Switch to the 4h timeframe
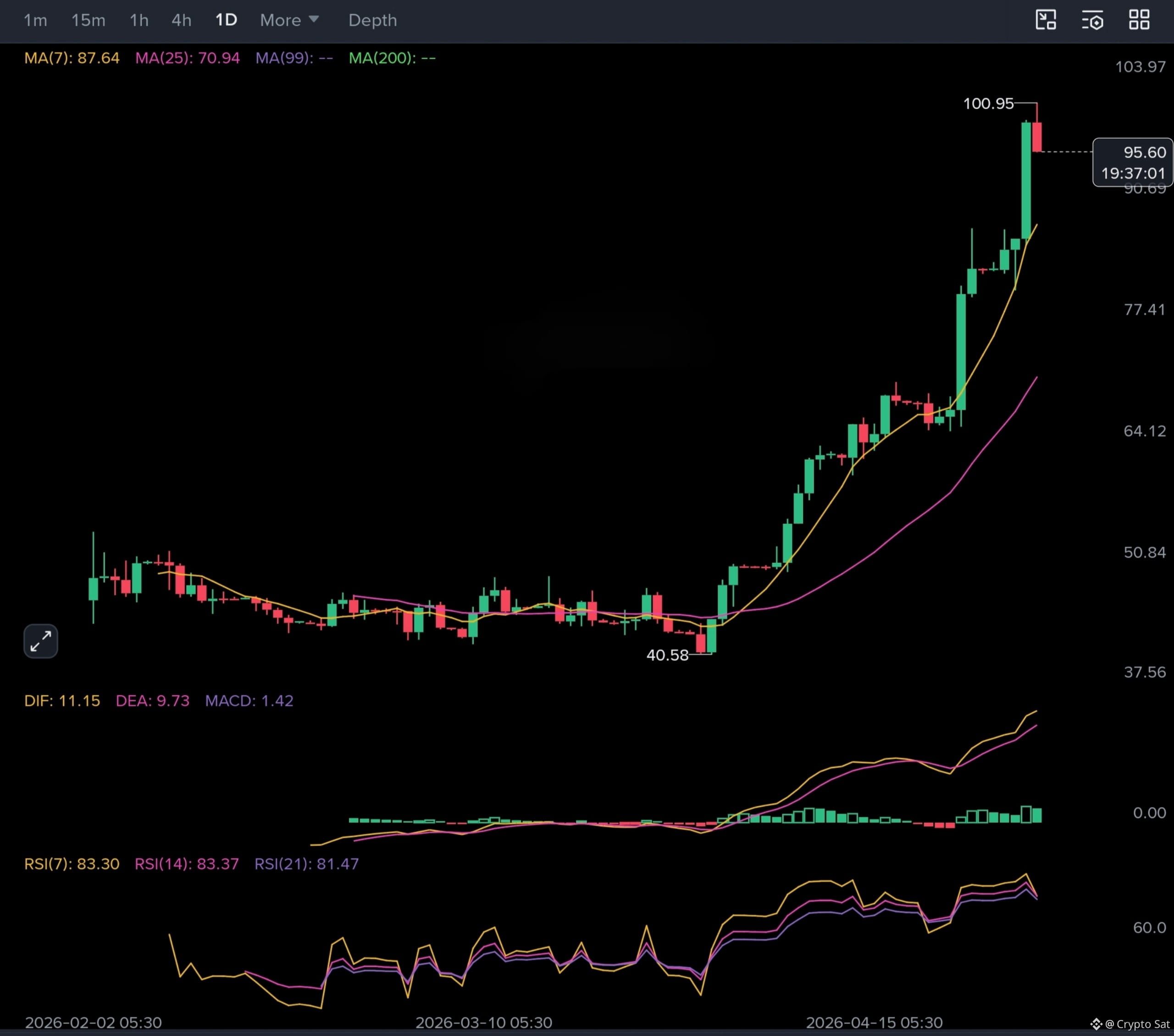1174x1036 pixels. tap(182, 21)
